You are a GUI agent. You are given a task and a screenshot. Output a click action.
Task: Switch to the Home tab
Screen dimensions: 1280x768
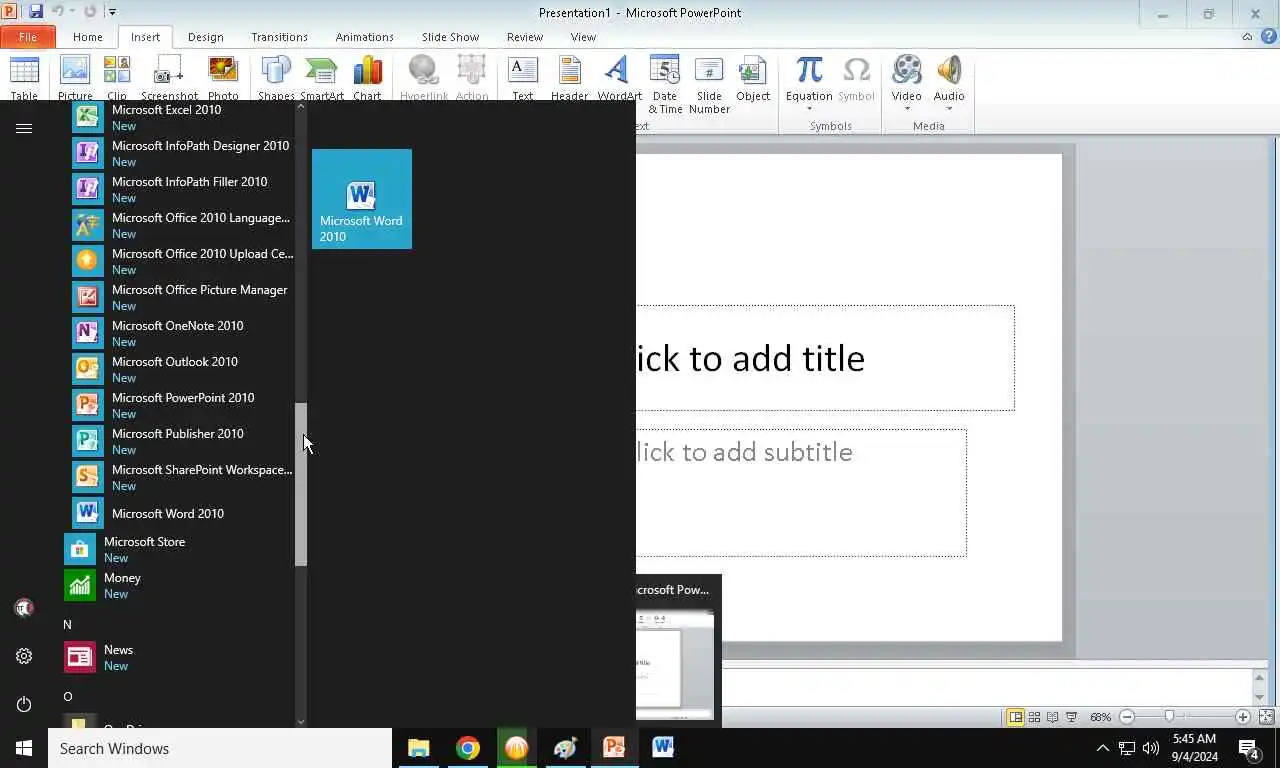(87, 37)
